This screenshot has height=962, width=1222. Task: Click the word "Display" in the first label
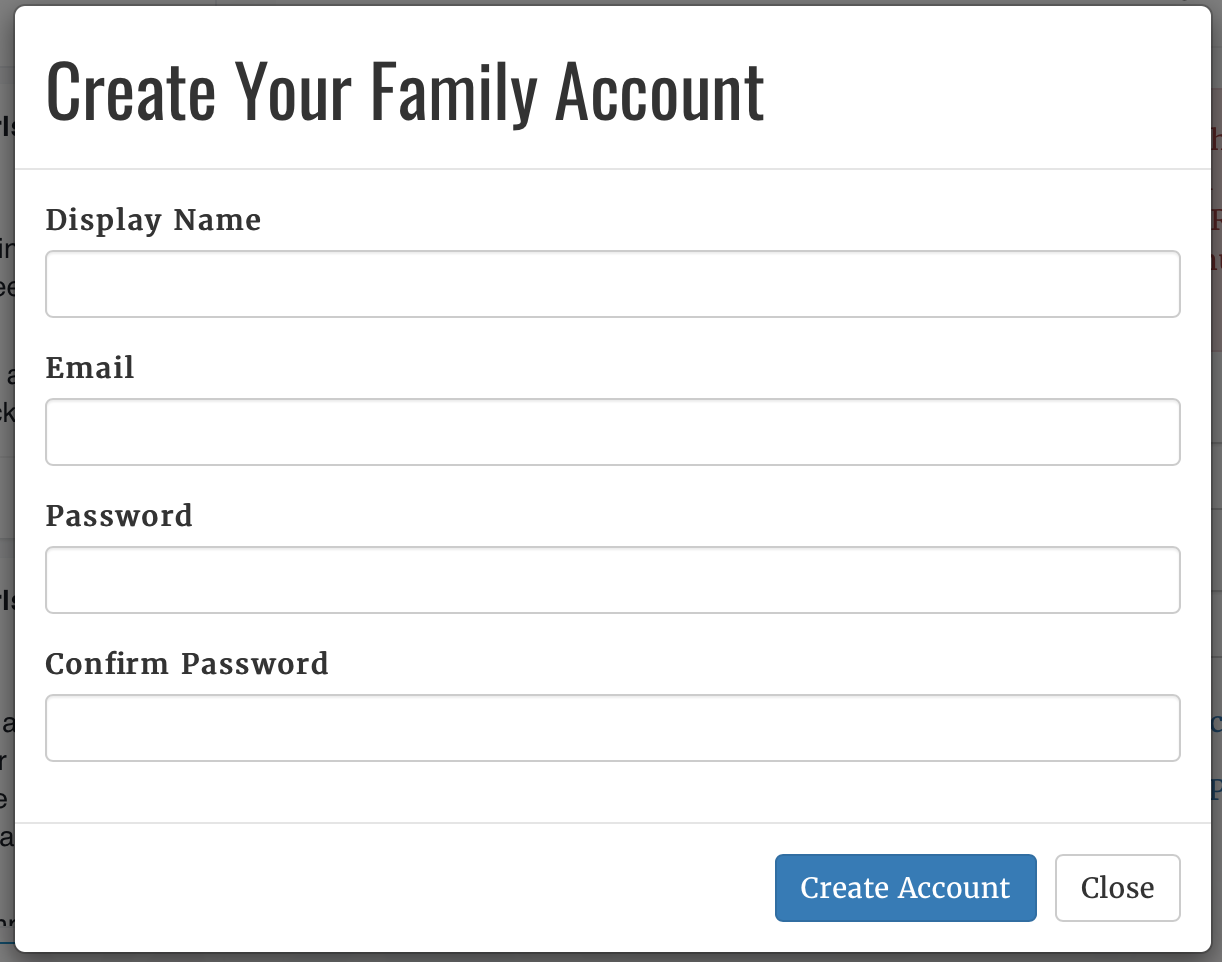[x=103, y=220]
